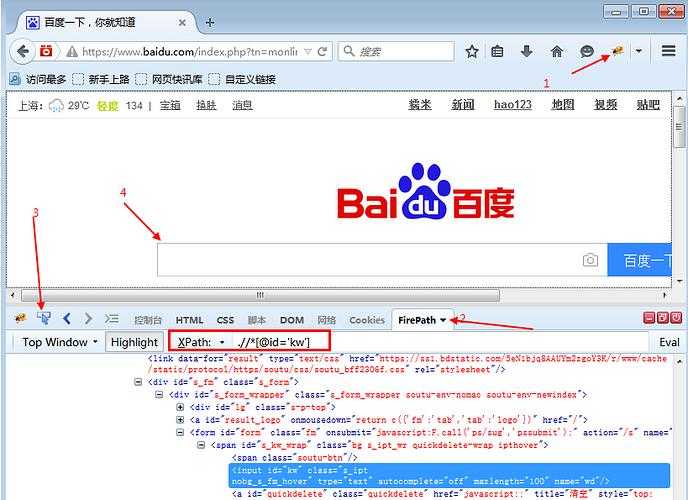Click camera image search icon in Baidu box

(x=590, y=260)
